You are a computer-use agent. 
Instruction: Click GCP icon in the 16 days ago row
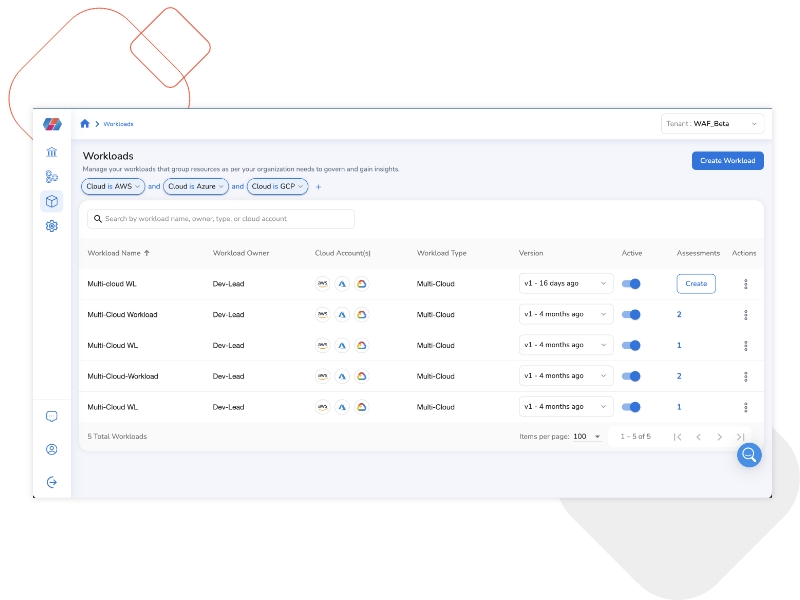361,284
